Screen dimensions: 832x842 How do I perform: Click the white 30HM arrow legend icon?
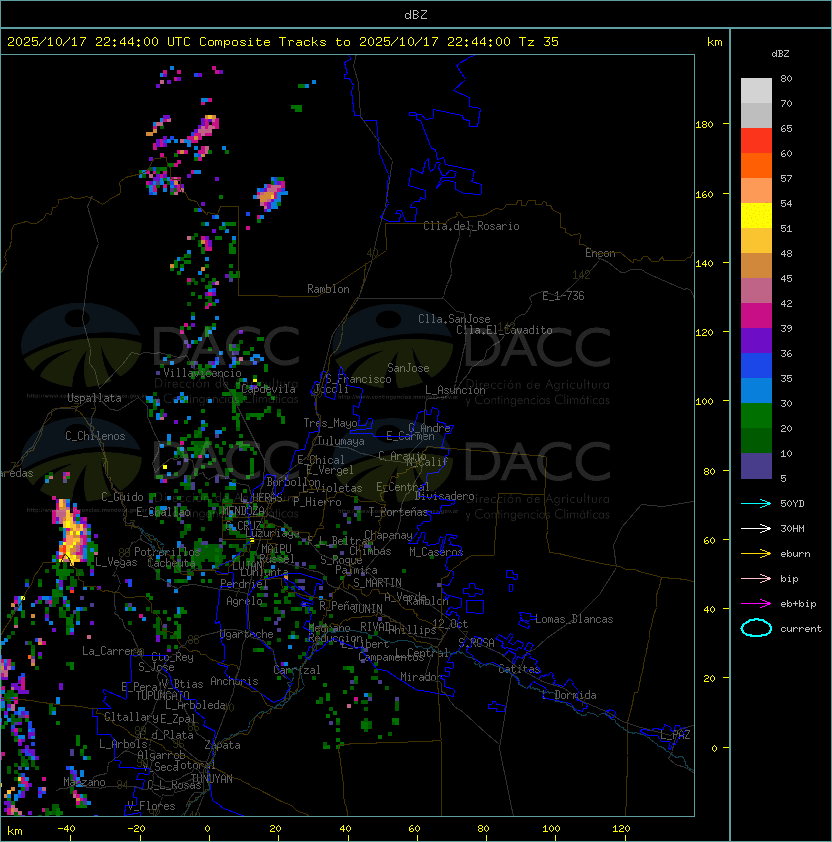[756, 528]
